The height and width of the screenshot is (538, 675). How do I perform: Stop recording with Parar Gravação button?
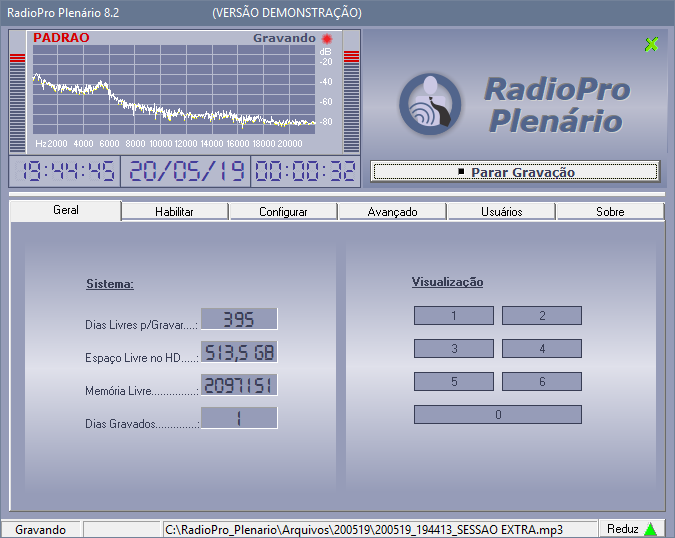point(515,172)
